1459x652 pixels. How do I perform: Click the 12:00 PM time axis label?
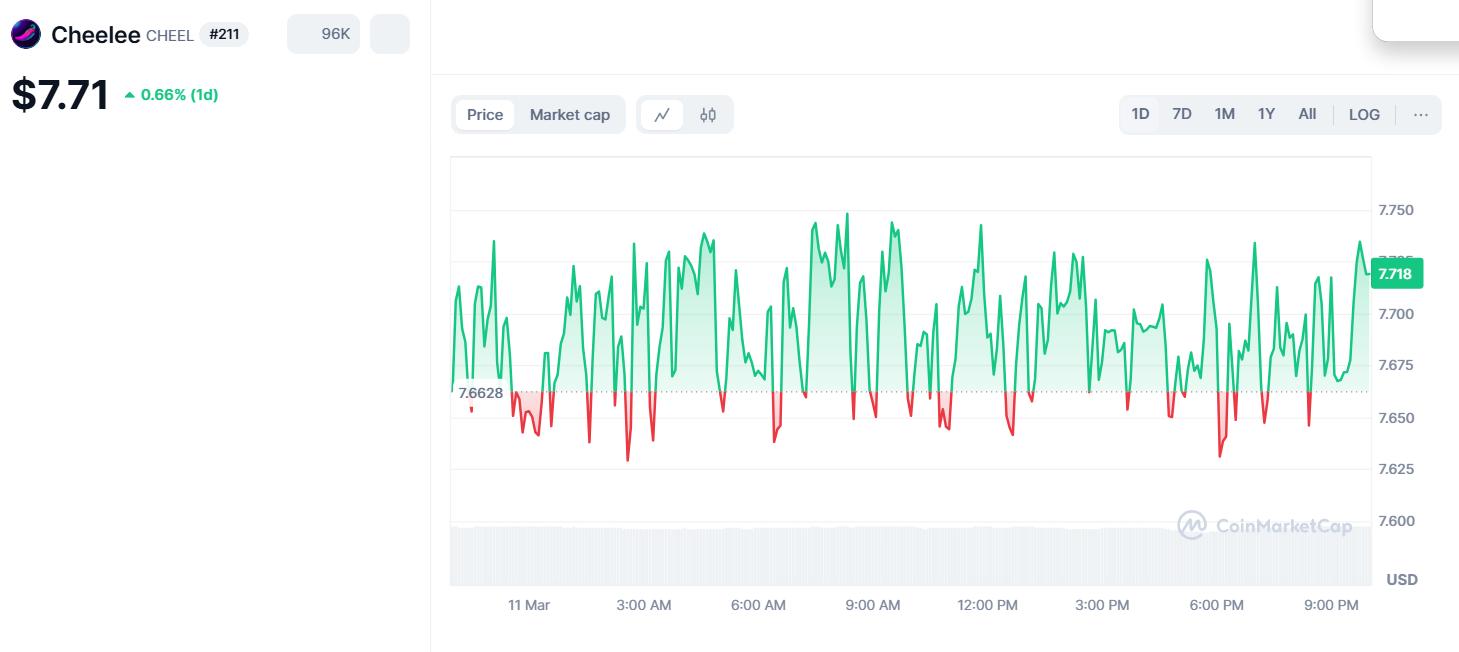[x=988, y=605]
